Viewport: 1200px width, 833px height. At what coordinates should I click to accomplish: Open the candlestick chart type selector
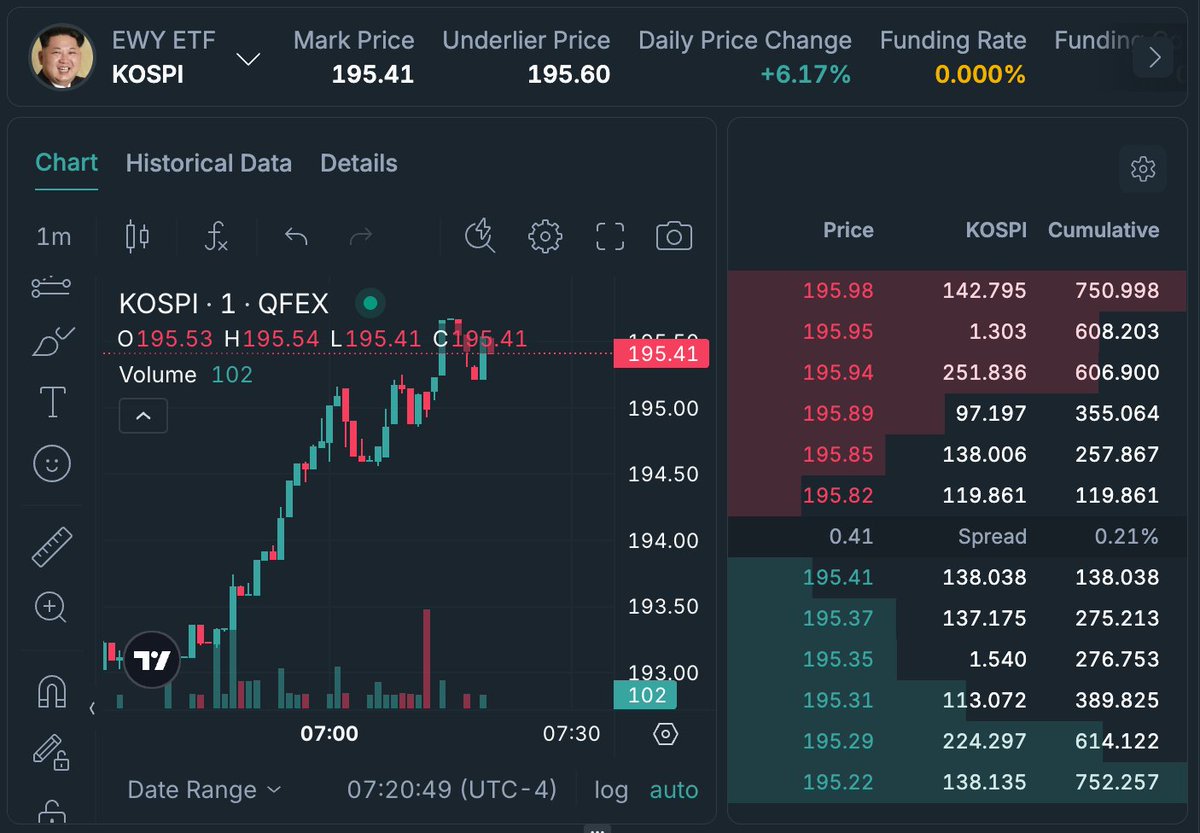pos(137,237)
